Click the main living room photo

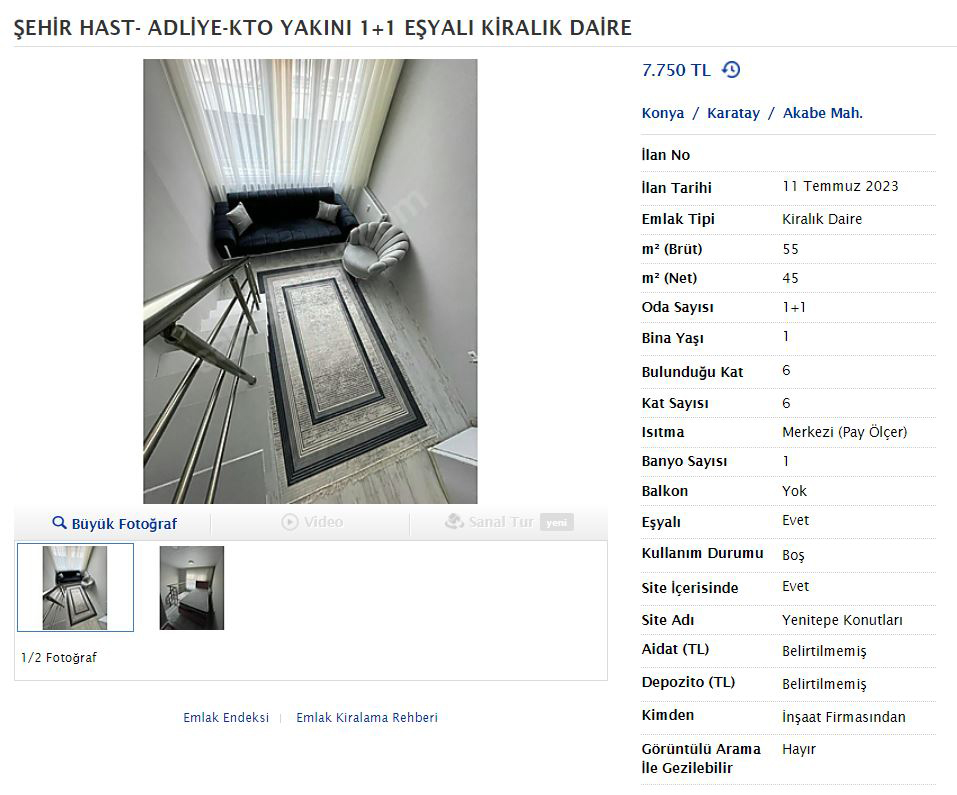[x=310, y=281]
